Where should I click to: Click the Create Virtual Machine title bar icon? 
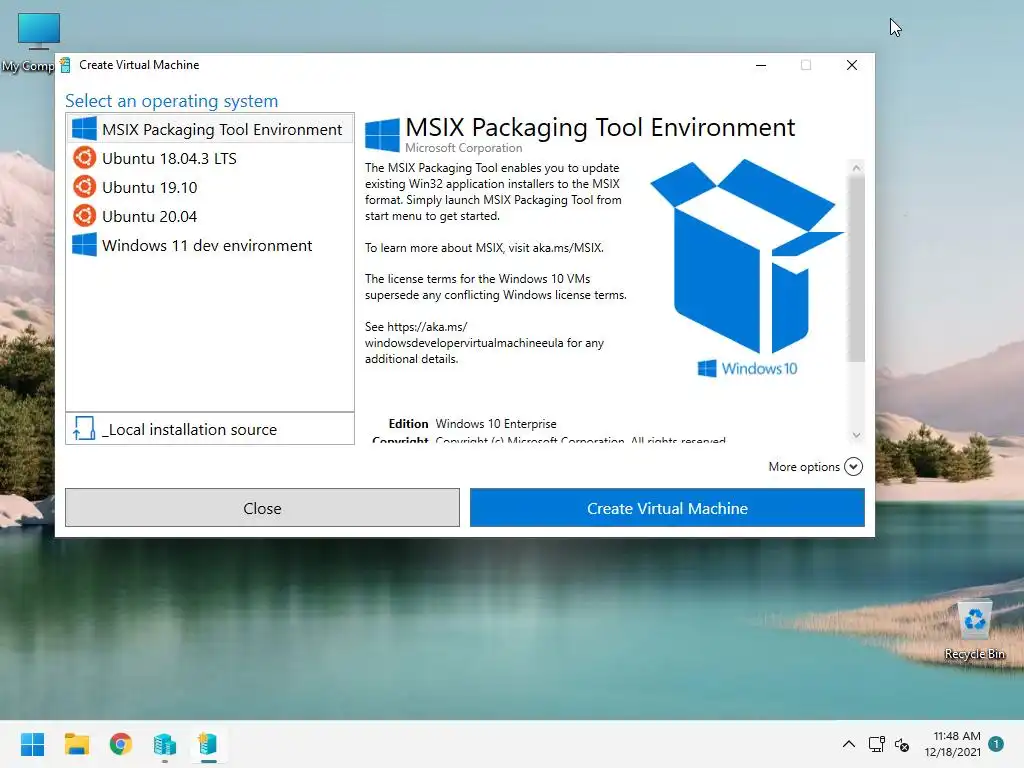65,65
